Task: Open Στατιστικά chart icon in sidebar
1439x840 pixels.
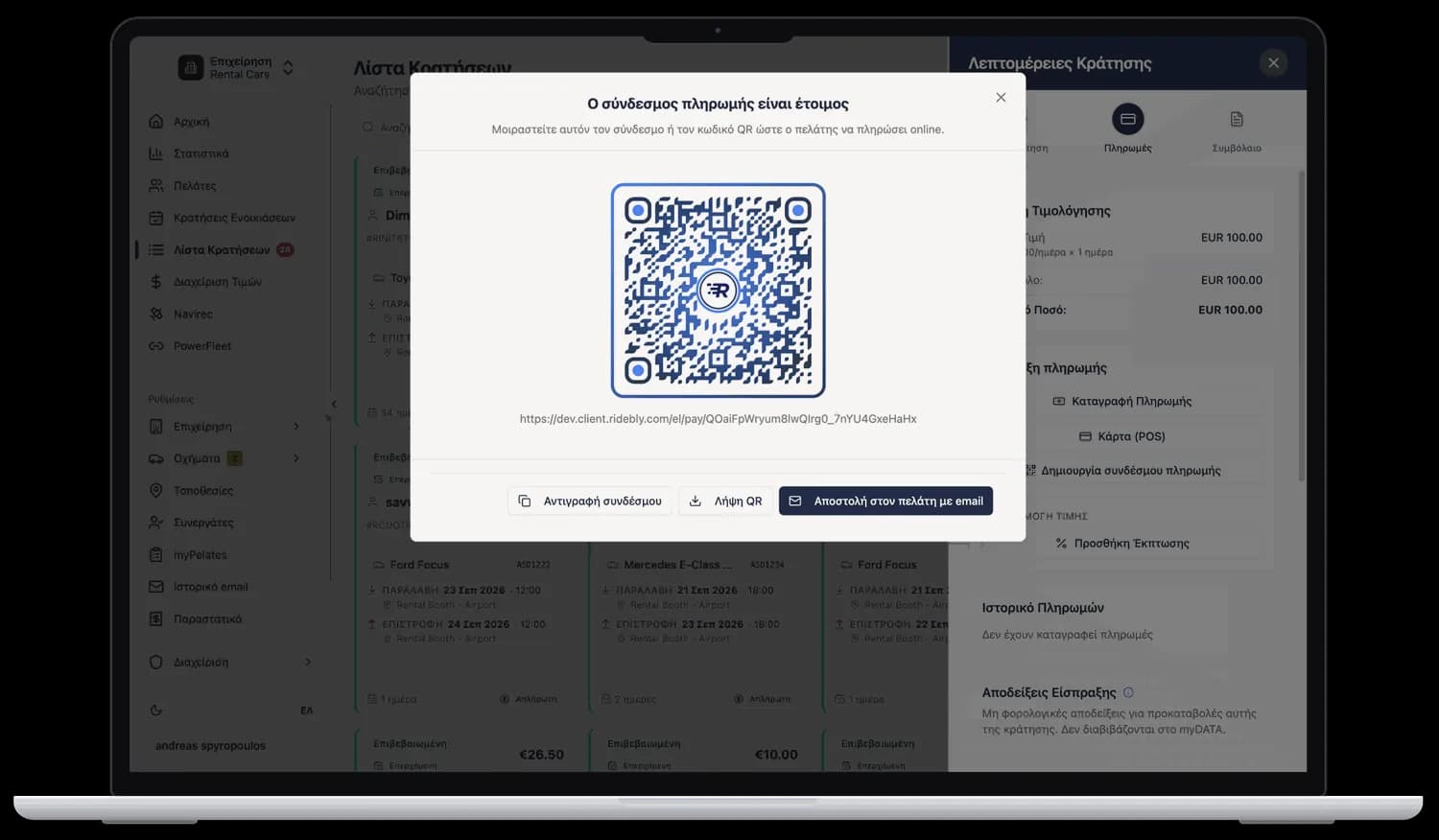Action: pyautogui.click(x=156, y=153)
